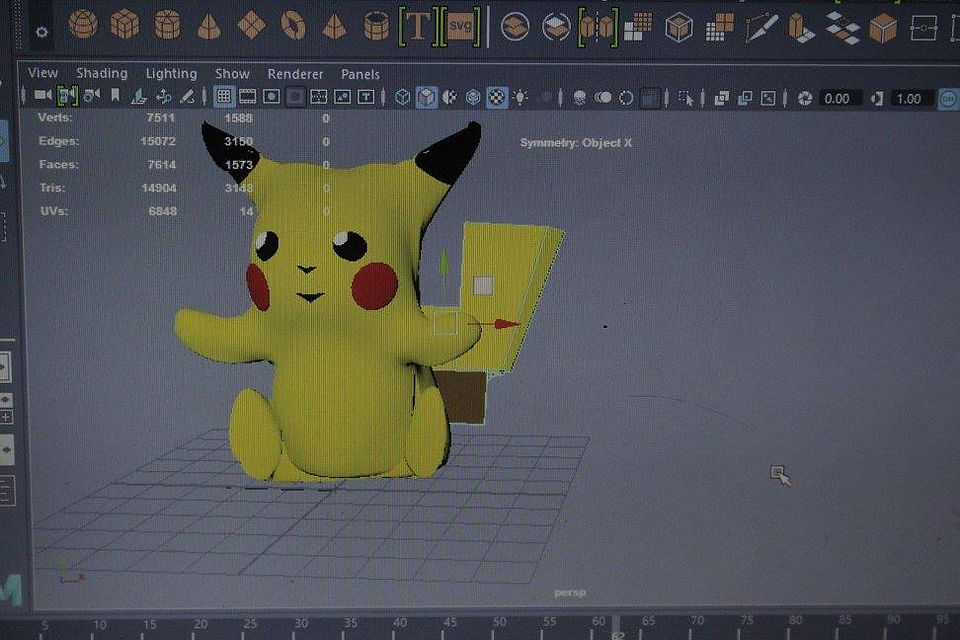Image resolution: width=960 pixels, height=640 pixels.
Task: Click the Merge vertices shelf icon
Action: (x=924, y=28)
